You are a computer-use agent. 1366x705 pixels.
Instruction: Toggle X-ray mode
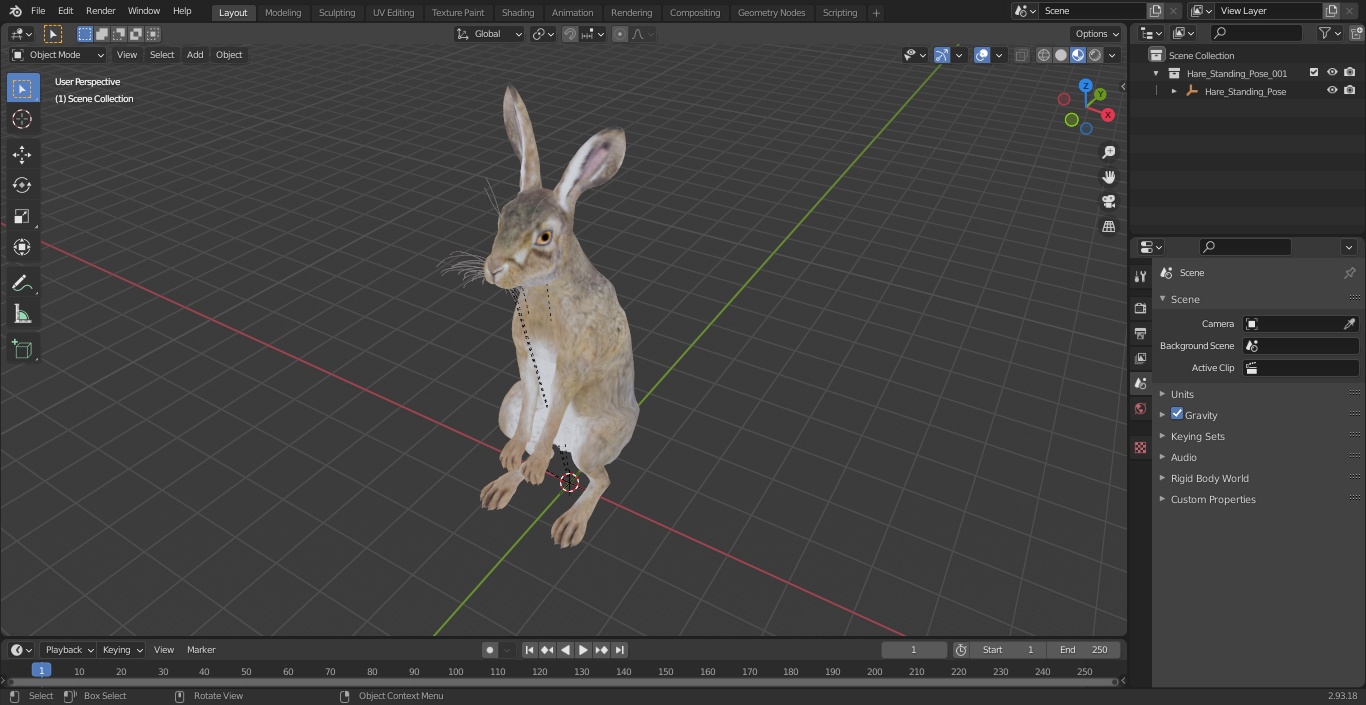pos(1021,55)
